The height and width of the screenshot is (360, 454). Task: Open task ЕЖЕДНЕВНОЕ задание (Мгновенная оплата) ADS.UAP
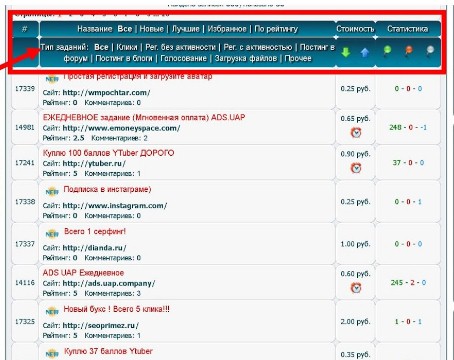coord(144,117)
